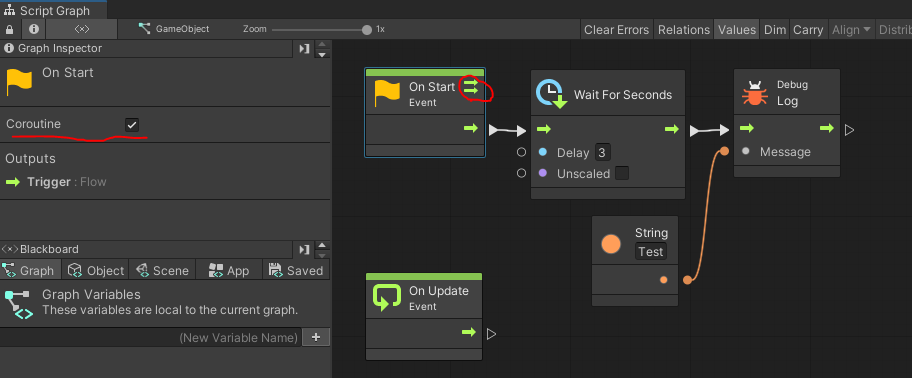Click the On Update trigger output port

(469, 332)
